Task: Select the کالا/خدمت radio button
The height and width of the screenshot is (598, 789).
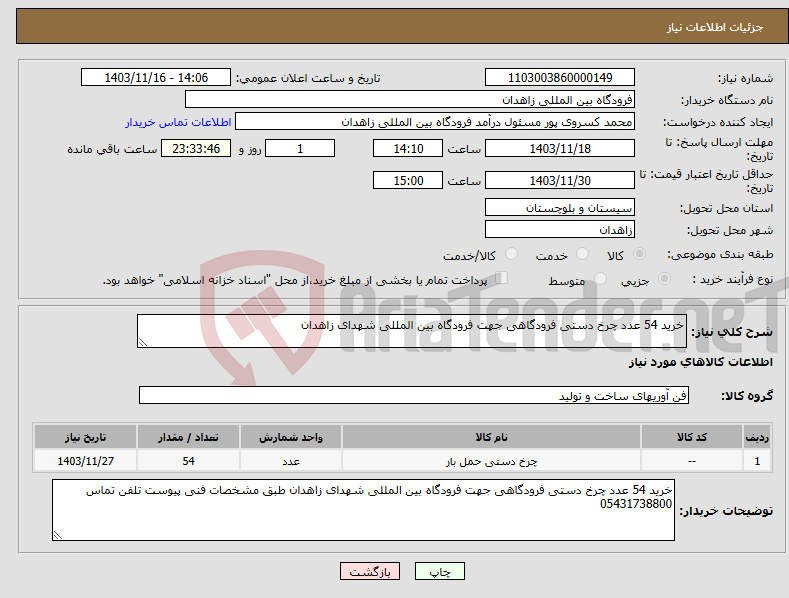Action: pos(511,254)
